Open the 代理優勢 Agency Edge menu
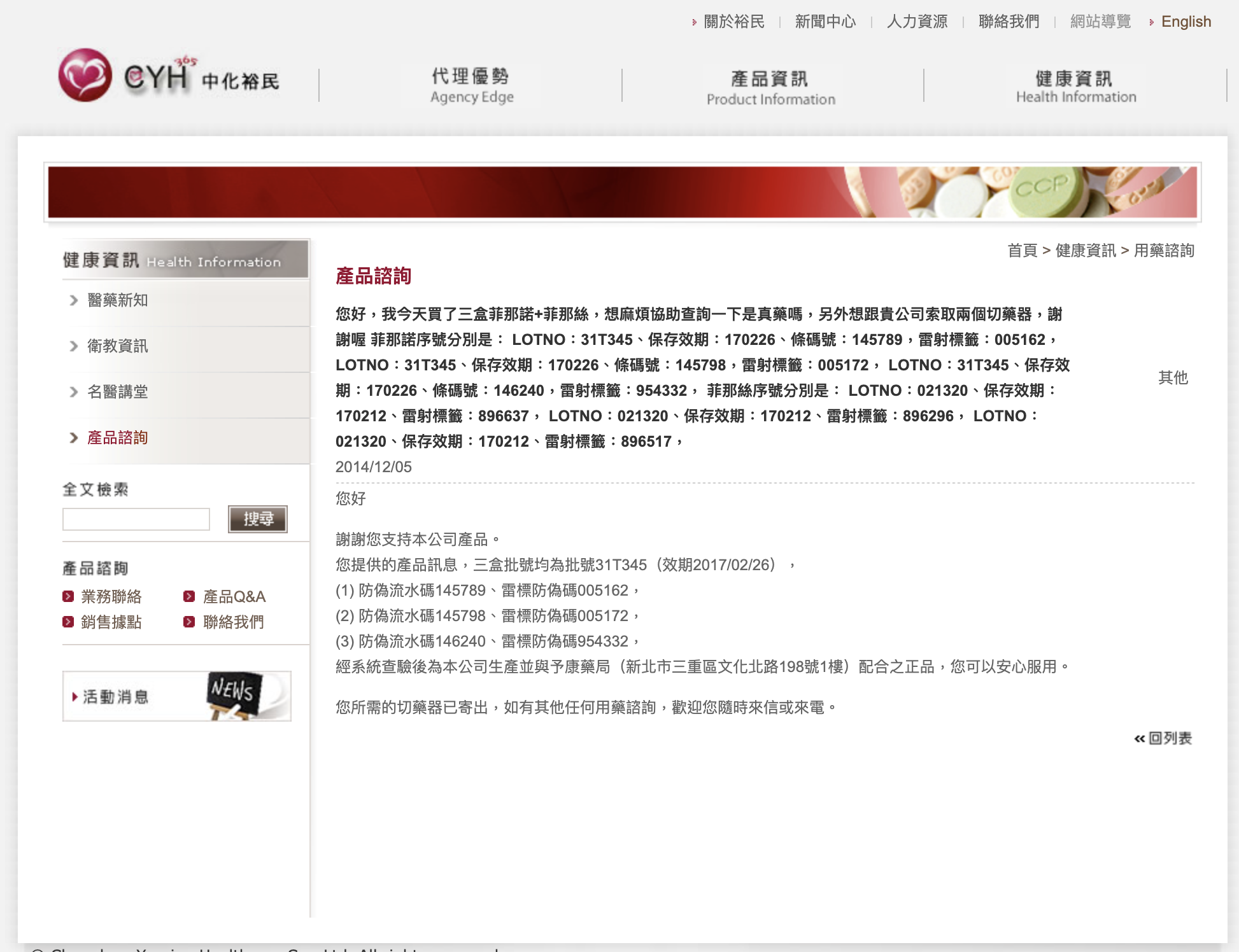 (x=471, y=85)
